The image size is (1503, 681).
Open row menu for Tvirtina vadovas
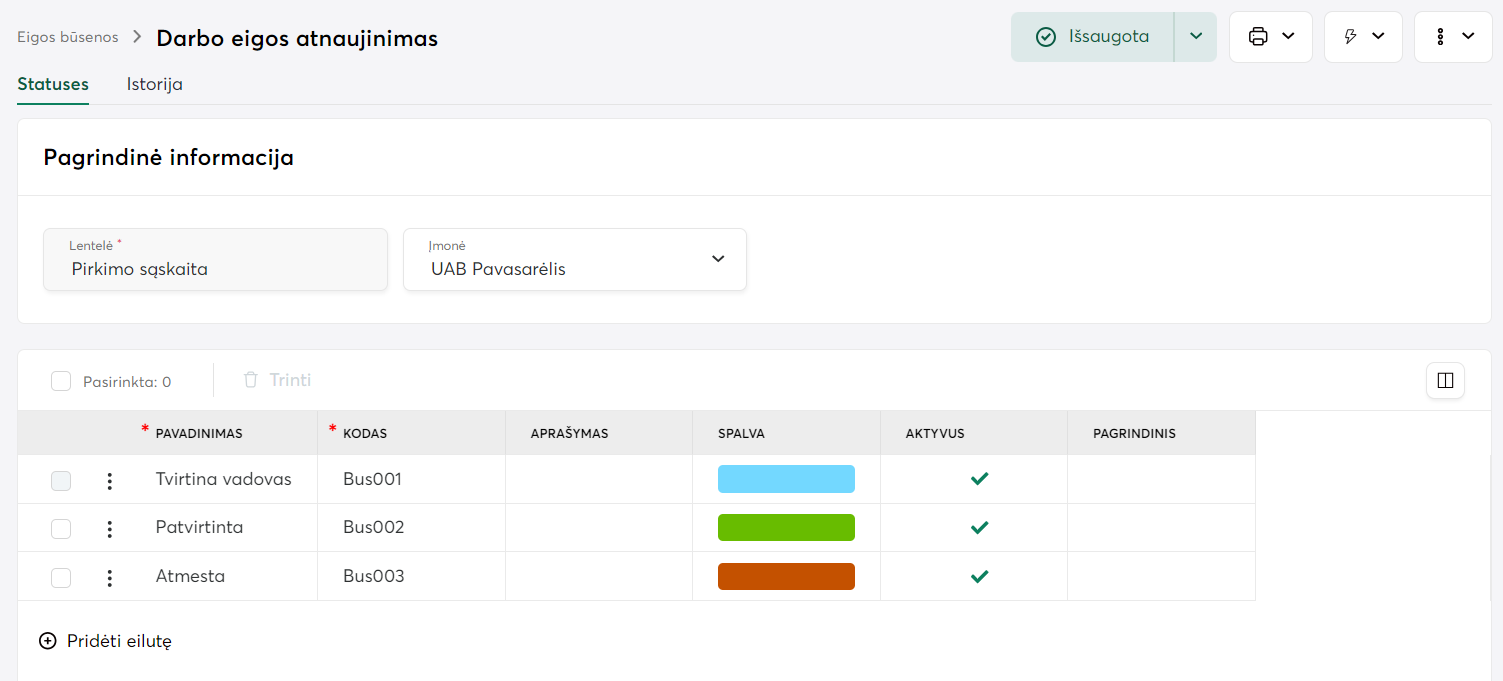click(x=110, y=481)
